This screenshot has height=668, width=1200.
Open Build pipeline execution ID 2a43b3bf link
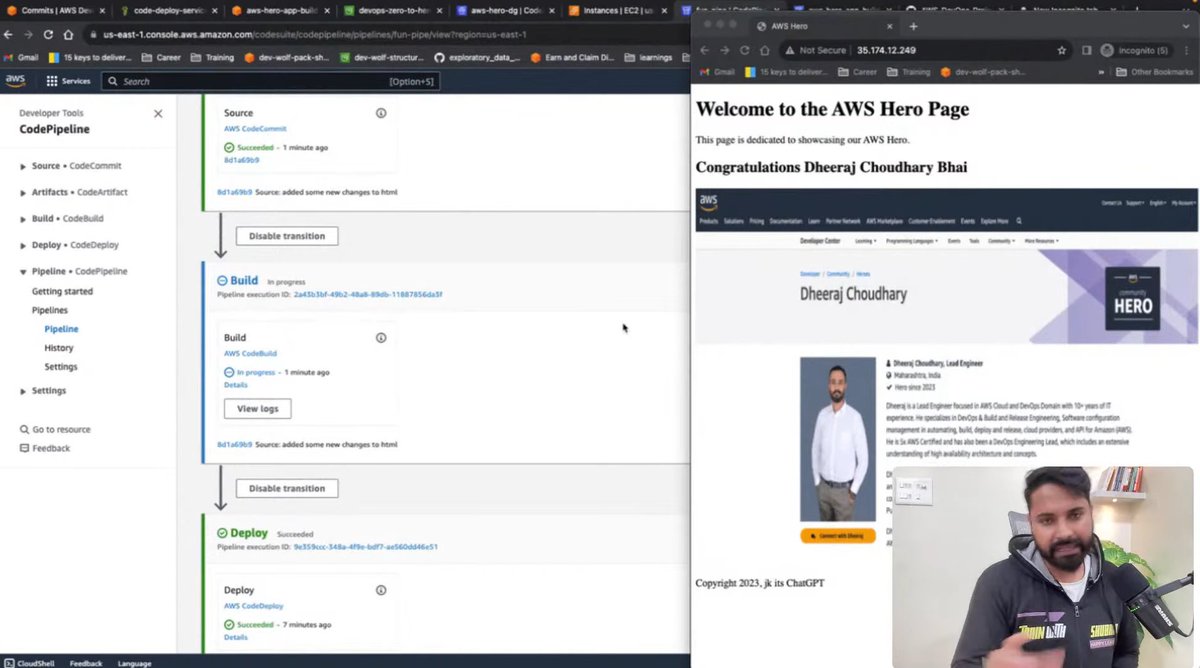[x=367, y=295]
